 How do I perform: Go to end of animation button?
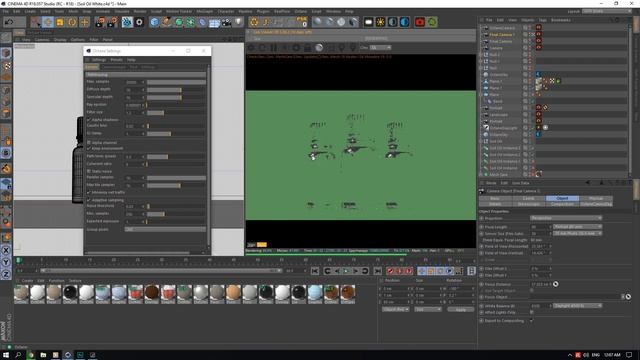pyautogui.click(x=378, y=271)
